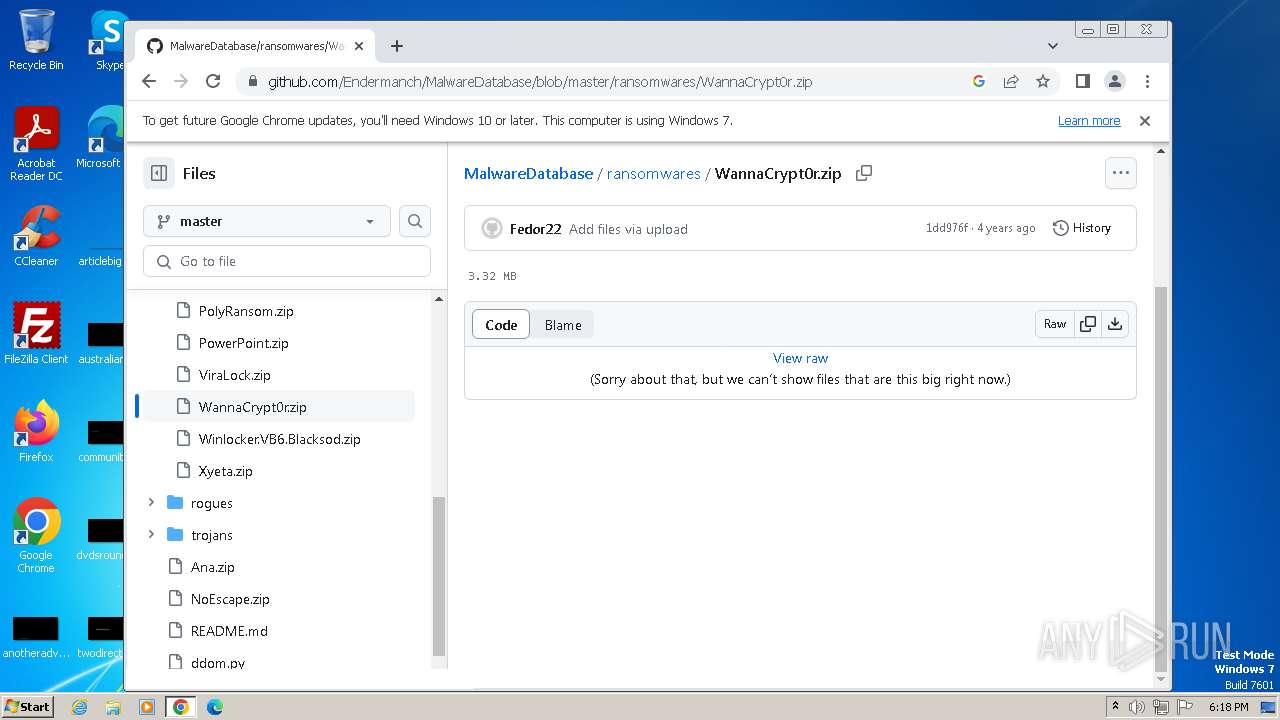Open README.md in file tree
Viewport: 1280px width, 720px height.
[229, 631]
